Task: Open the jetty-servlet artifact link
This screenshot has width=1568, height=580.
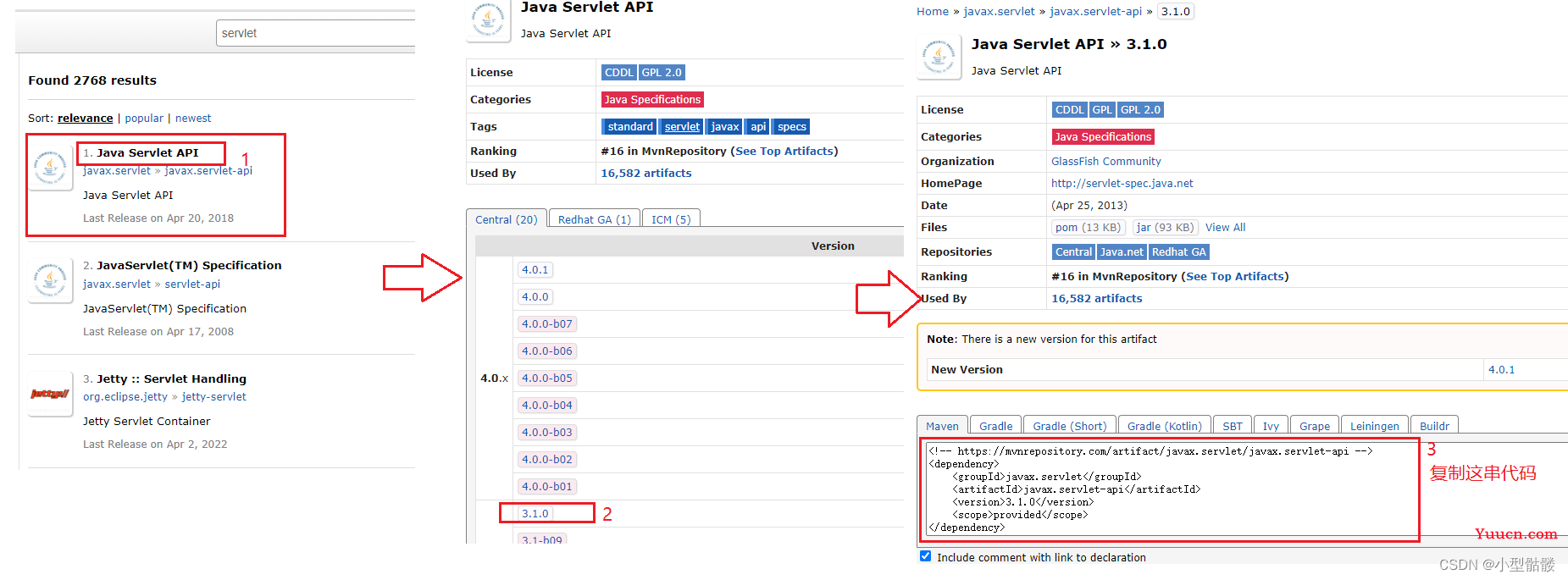Action: coord(214,397)
